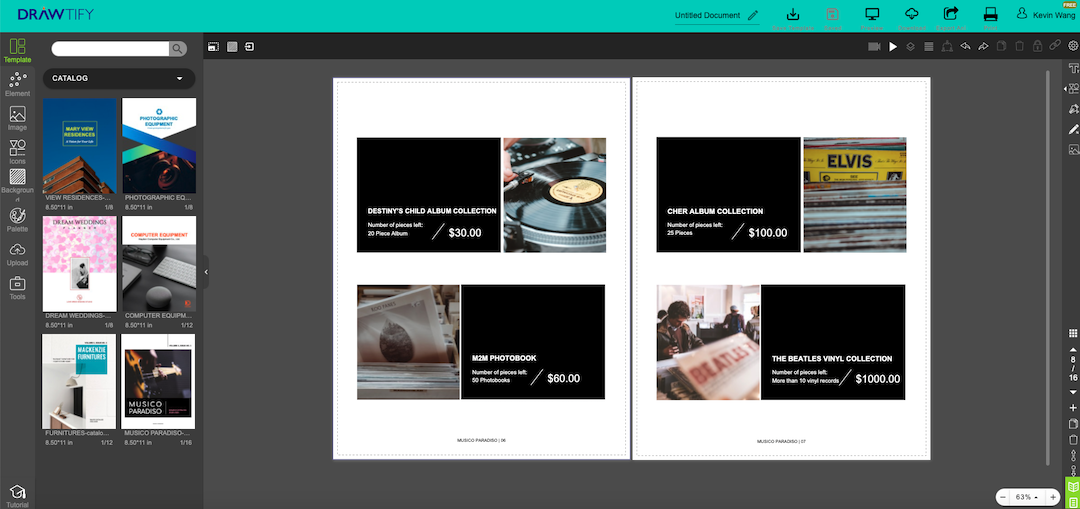Redo the last action
Viewport: 1080px width, 509px height.
pyautogui.click(x=983, y=47)
